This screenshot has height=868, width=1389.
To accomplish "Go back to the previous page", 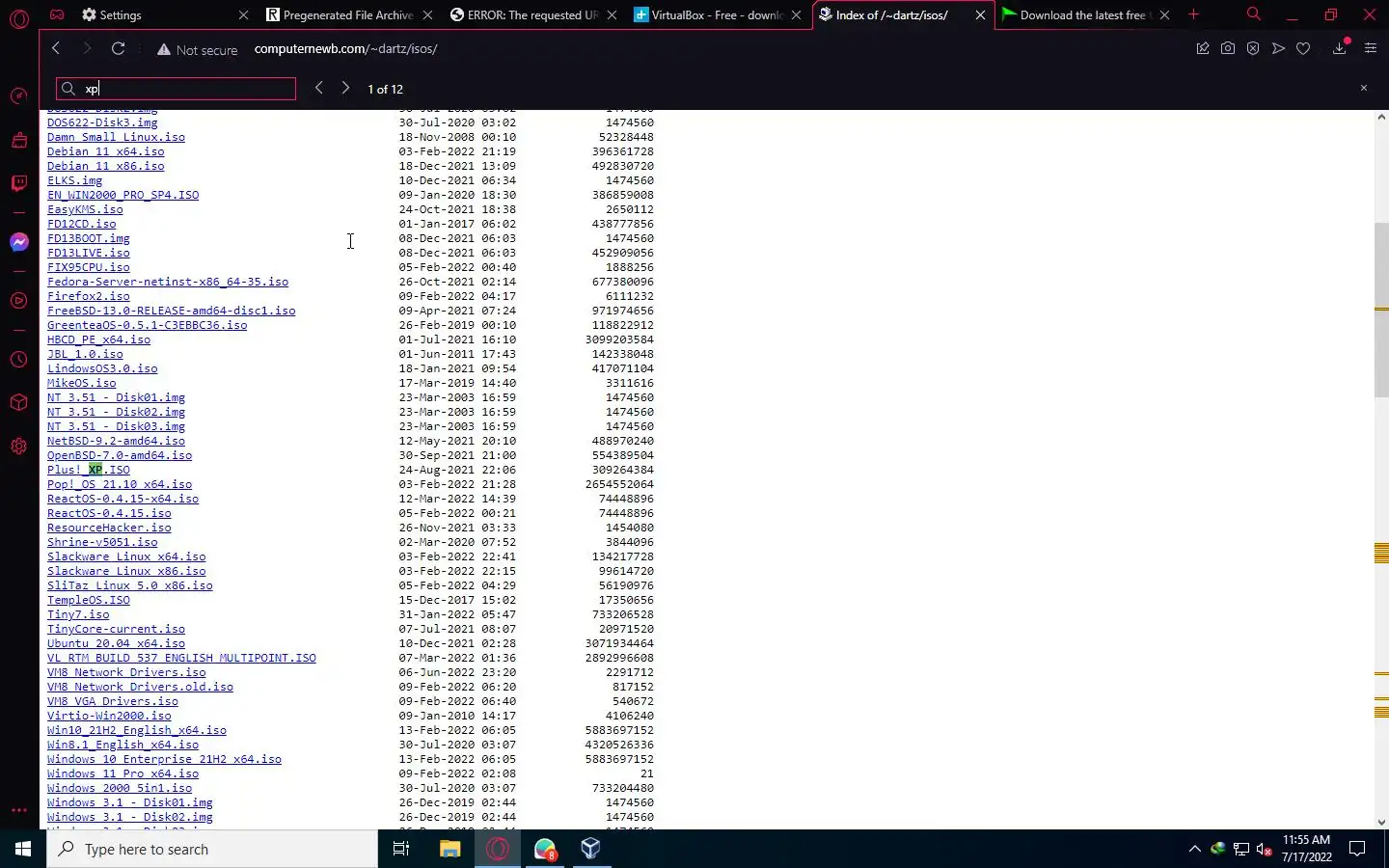I will [x=56, y=48].
